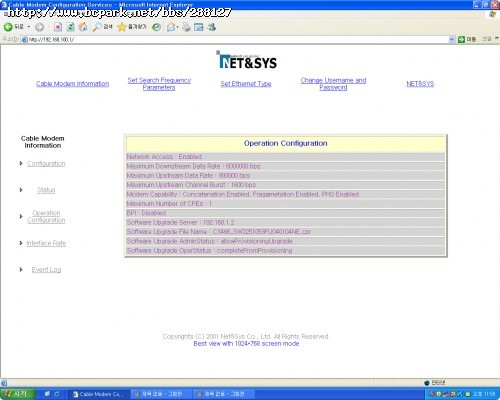Click the arrow bullet beside Configuration
This screenshot has width=500, height=400.
click(x=21, y=163)
